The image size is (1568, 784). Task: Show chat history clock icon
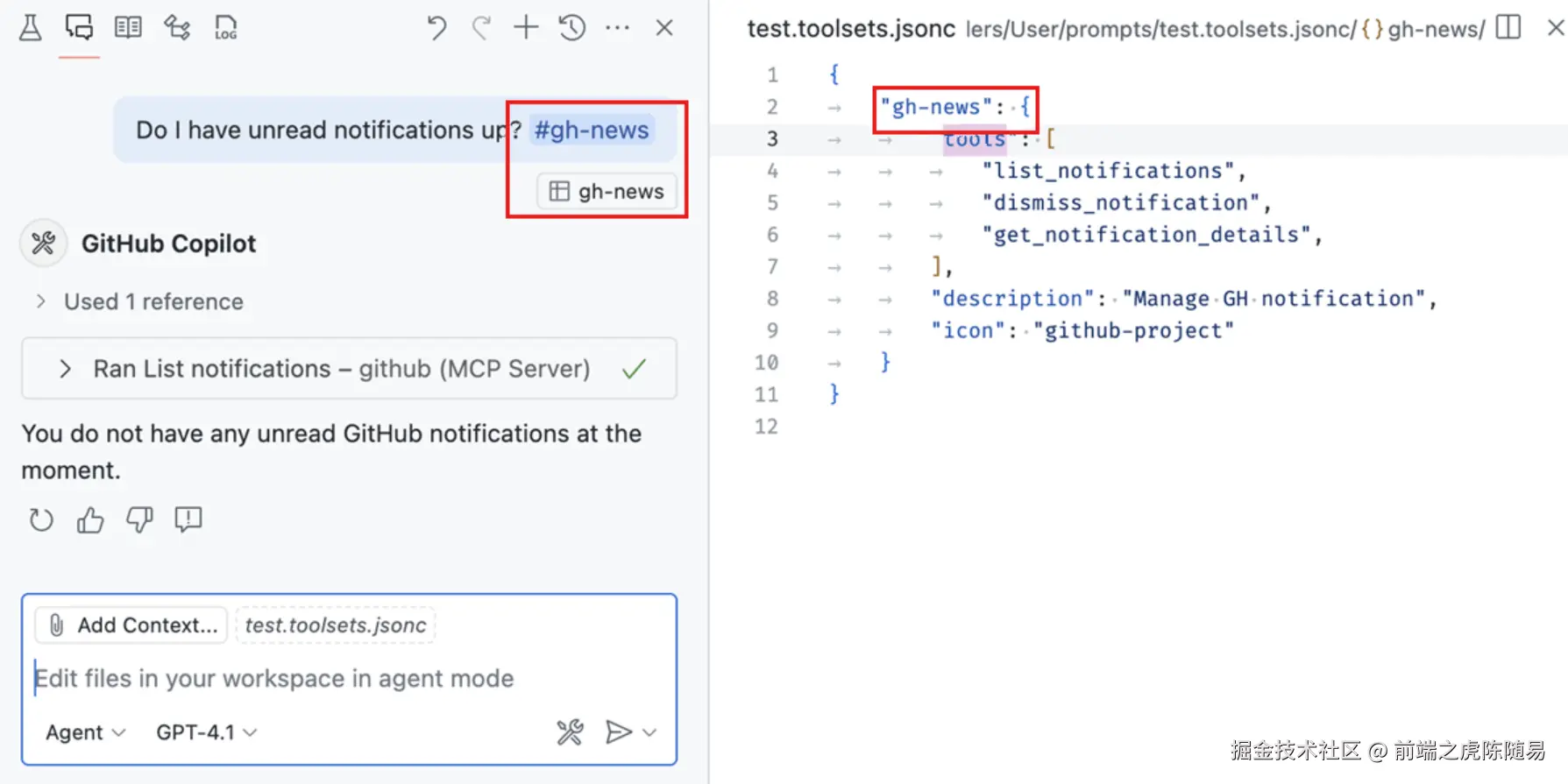pos(571,28)
